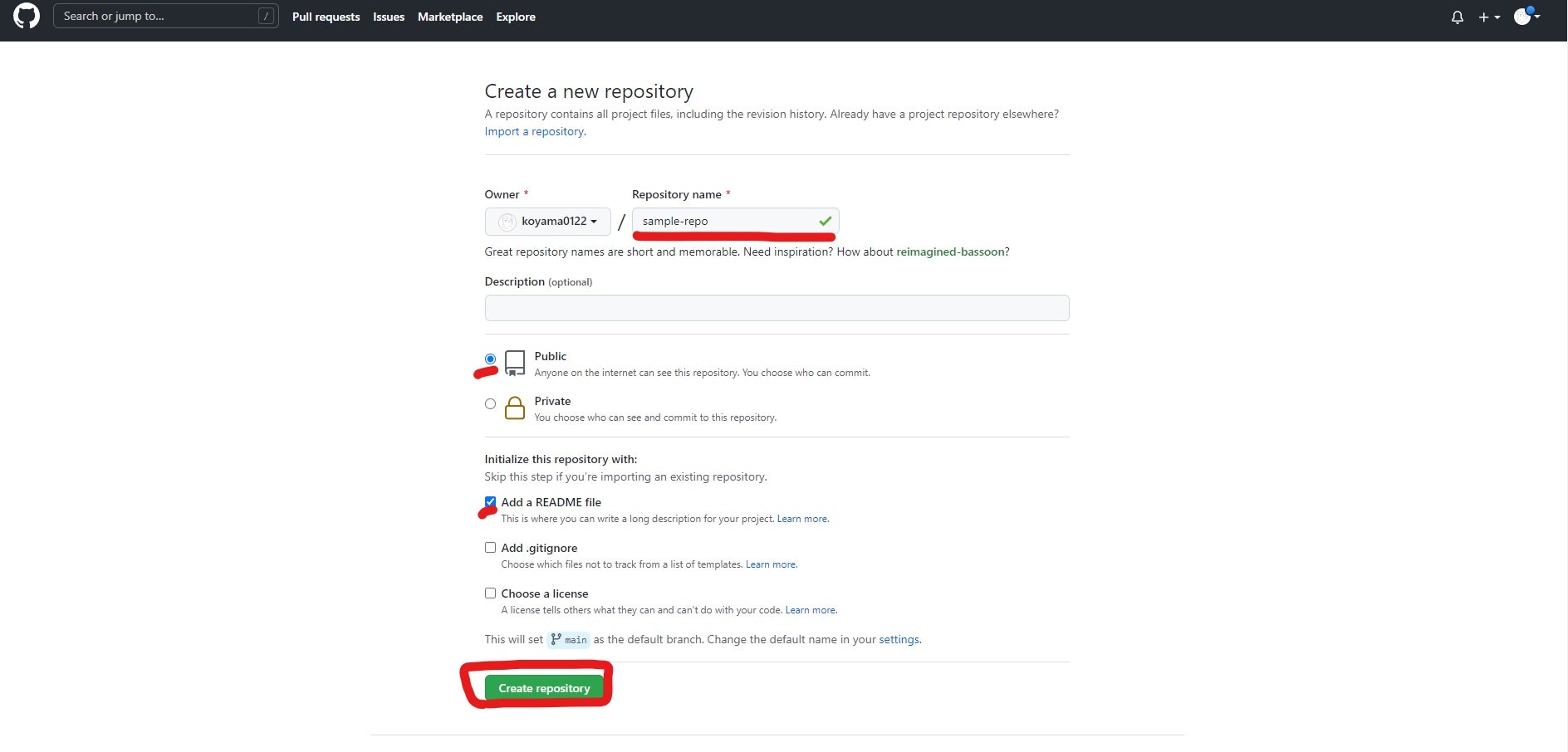This screenshot has height=752, width=1568.
Task: Check Add .gitignore
Action: [490, 547]
